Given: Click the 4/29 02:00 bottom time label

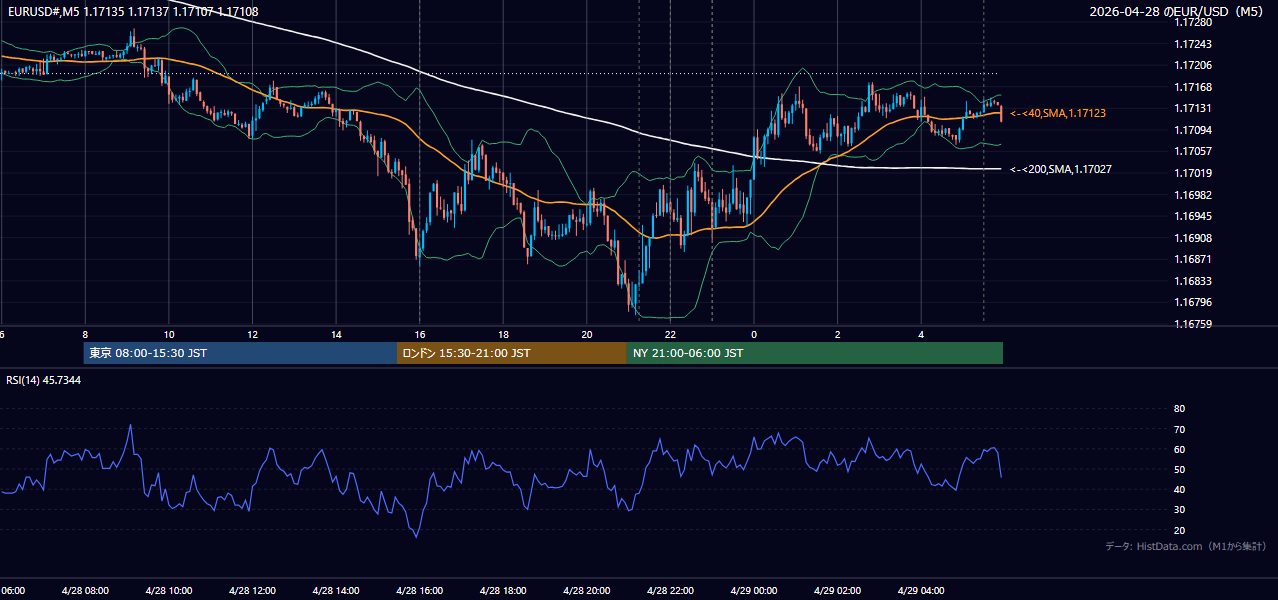Looking at the screenshot, I should pos(837,590).
